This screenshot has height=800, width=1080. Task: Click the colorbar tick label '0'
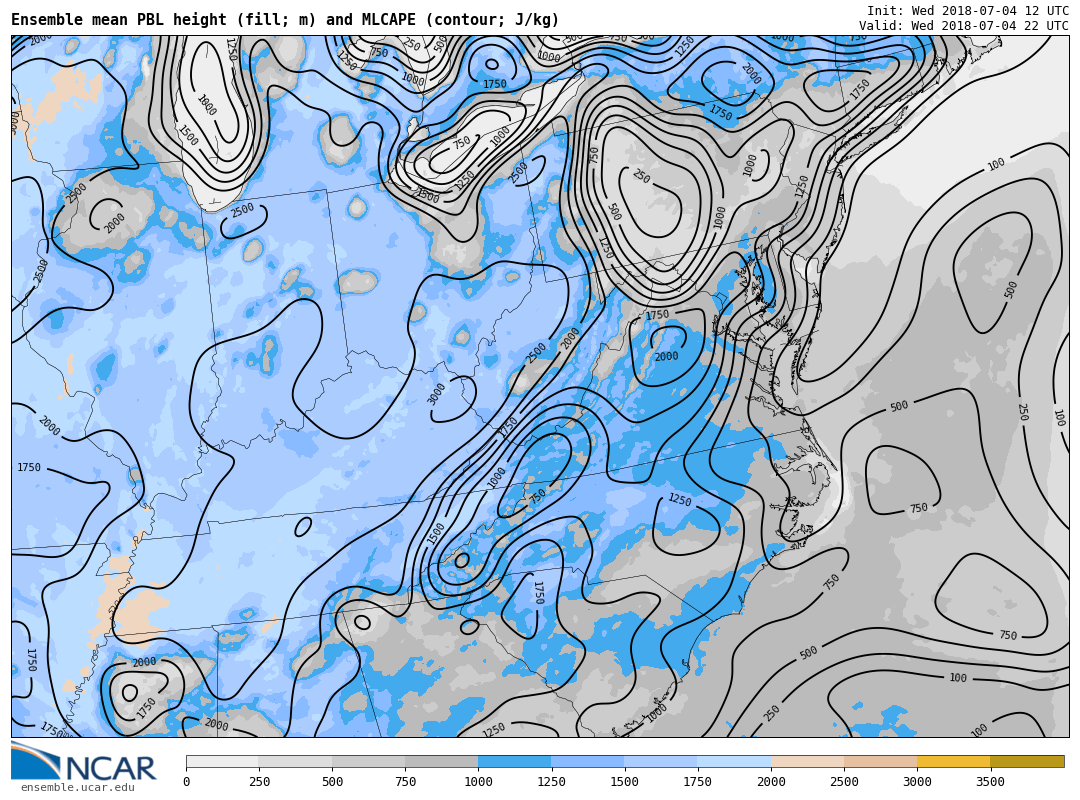point(187,781)
